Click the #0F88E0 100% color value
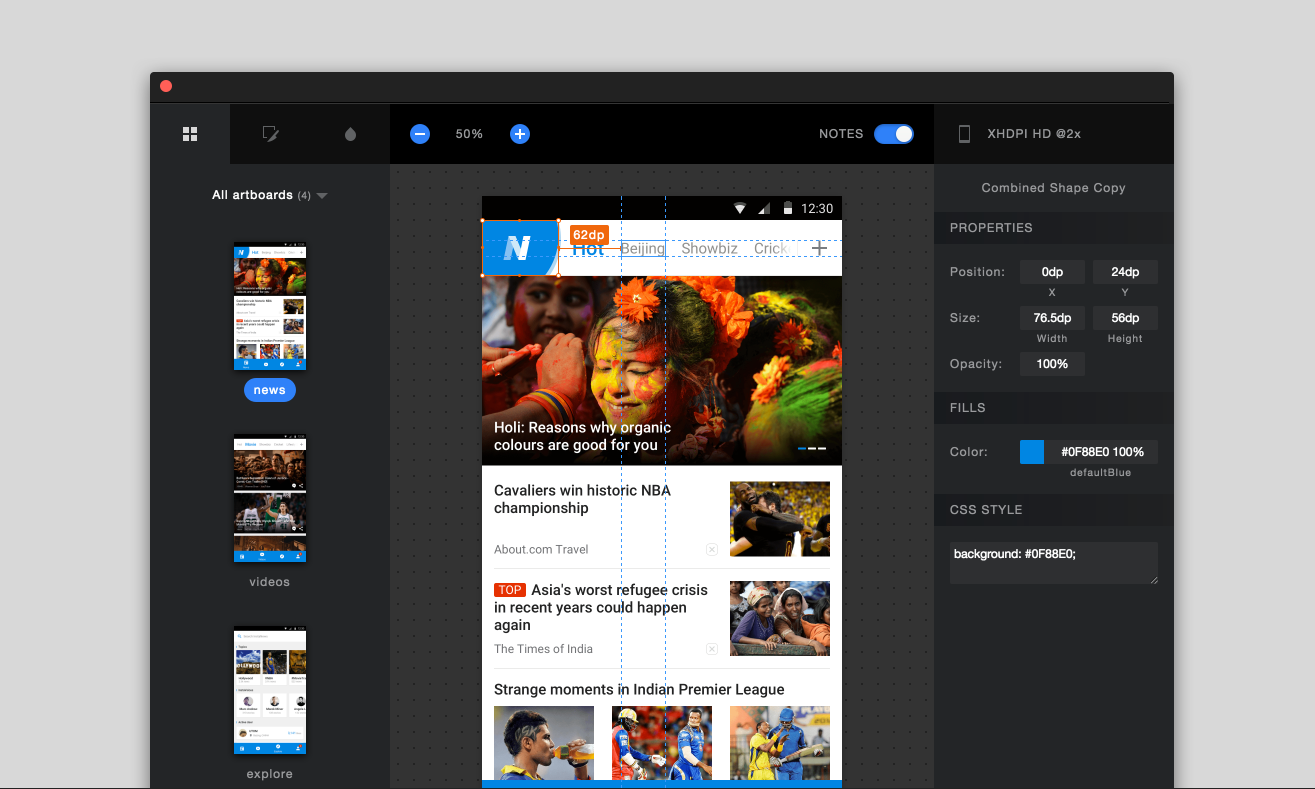This screenshot has width=1315, height=789. [x=1102, y=452]
